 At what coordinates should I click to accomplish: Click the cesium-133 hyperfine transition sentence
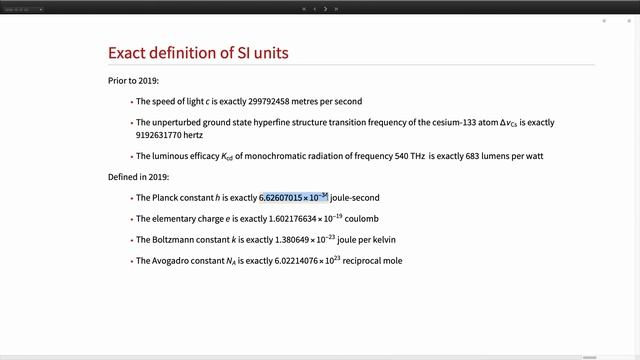[x=345, y=129]
